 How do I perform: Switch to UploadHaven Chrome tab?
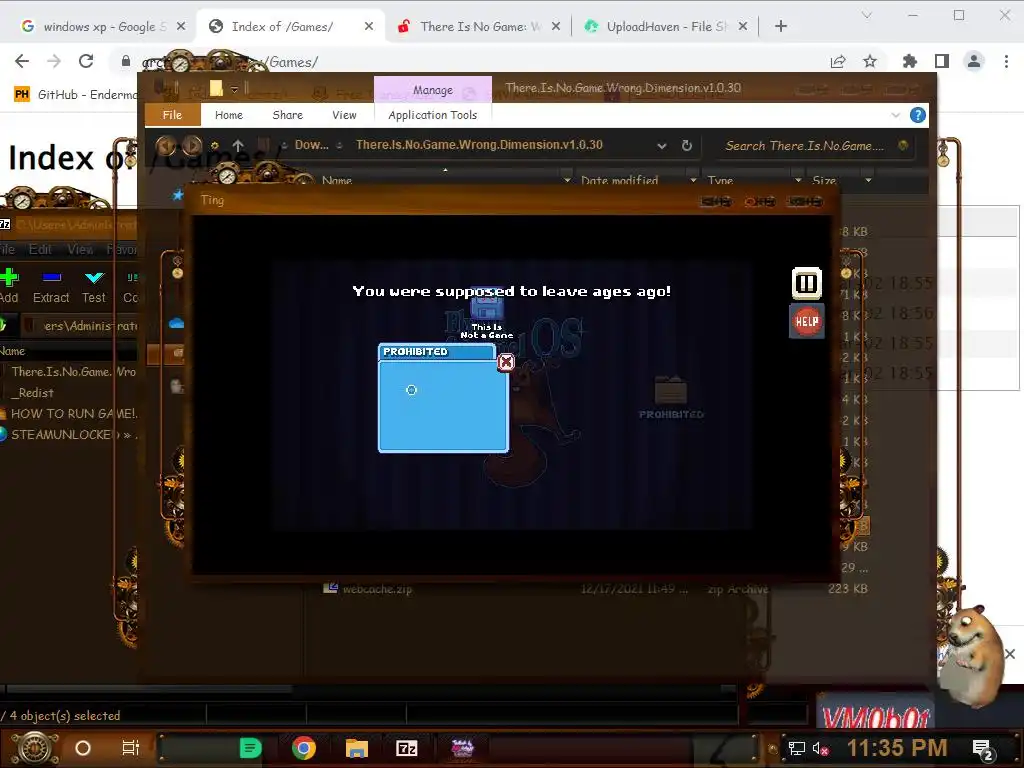pos(663,26)
